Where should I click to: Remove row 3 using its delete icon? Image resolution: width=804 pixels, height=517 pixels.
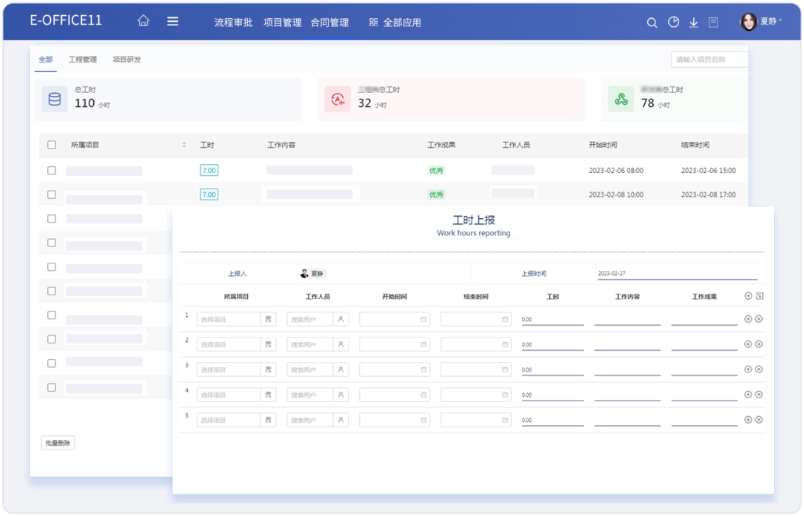click(759, 368)
